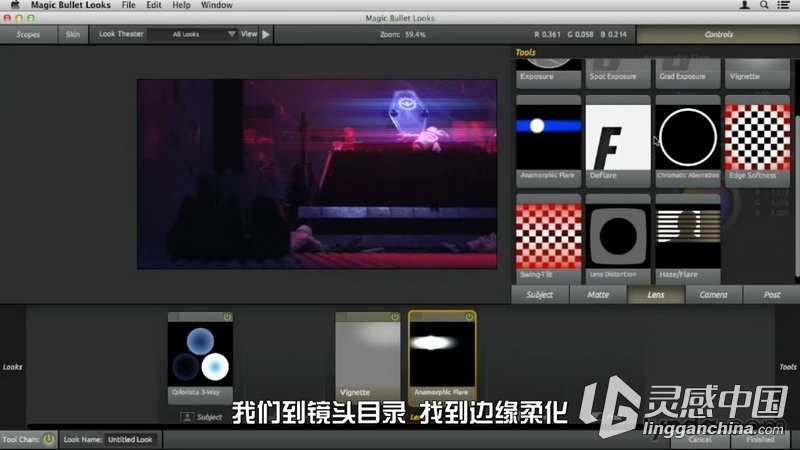This screenshot has height=450, width=800.
Task: Open the Looks drawer on the left
Action: 12,367
